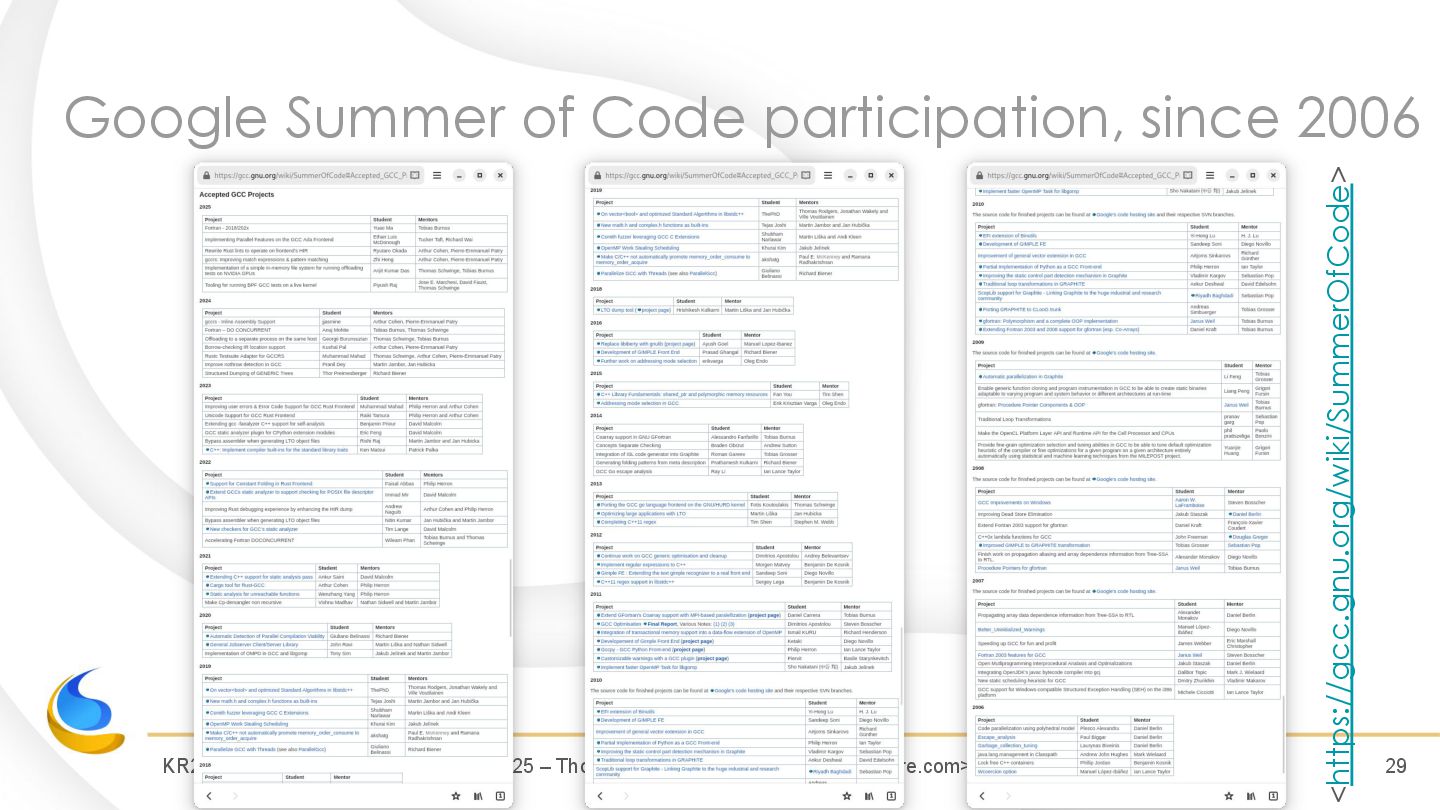Click 'Fortran - 2018/202x' row in 2025 table

[355, 228]
